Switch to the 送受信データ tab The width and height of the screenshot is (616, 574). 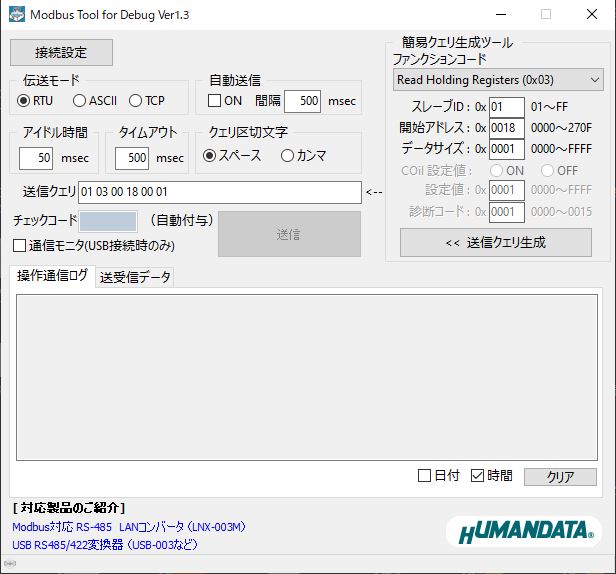135,277
